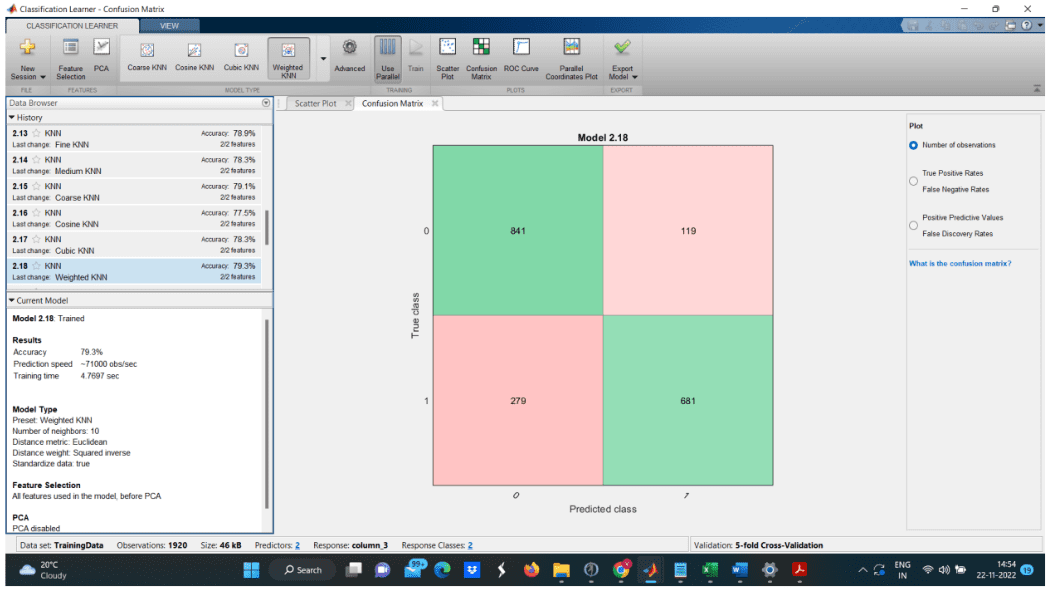Select Number of observations radio button
This screenshot has width=1049, height=591.
pos(913,145)
